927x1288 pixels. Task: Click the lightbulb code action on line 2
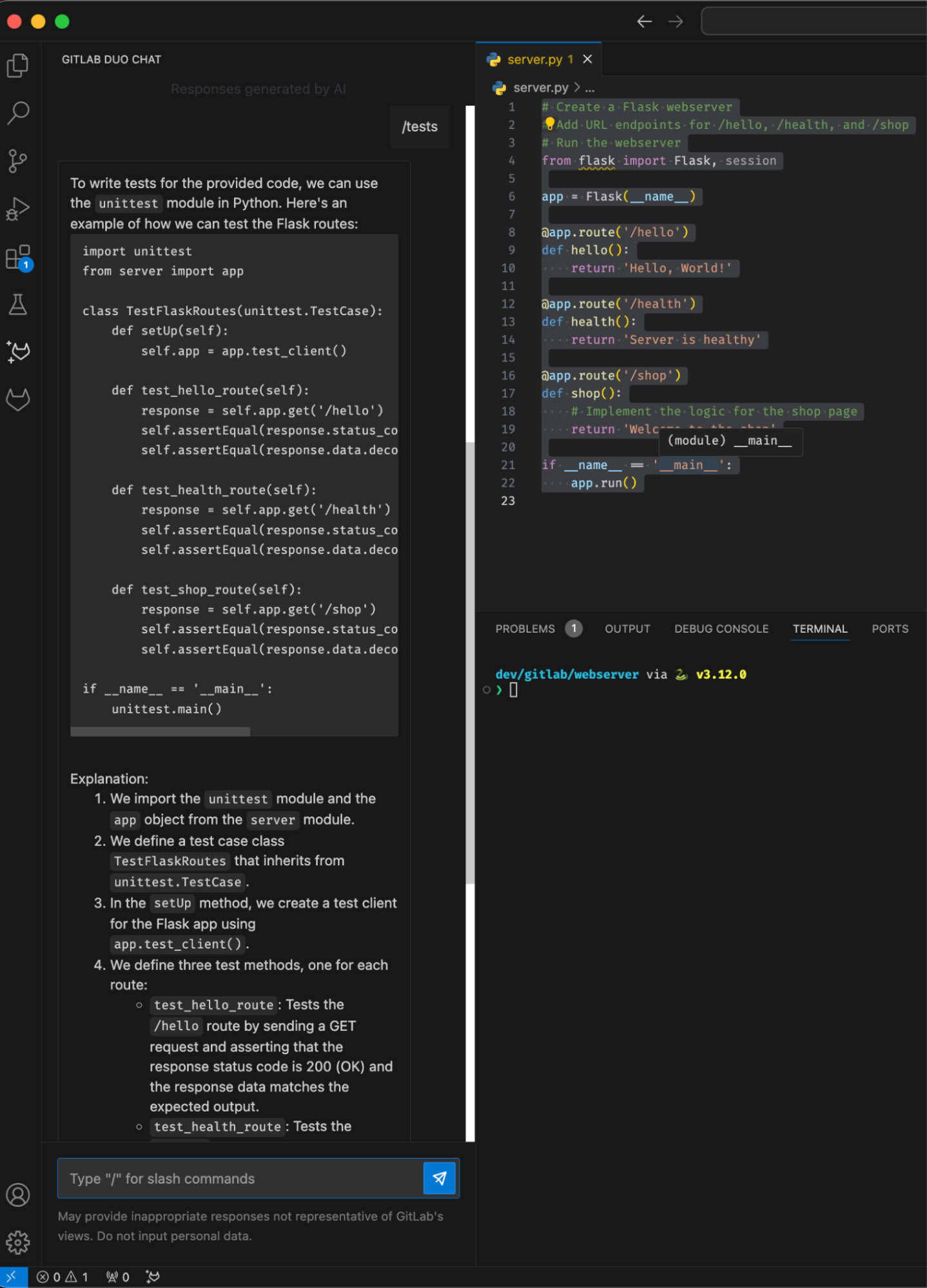click(x=549, y=124)
